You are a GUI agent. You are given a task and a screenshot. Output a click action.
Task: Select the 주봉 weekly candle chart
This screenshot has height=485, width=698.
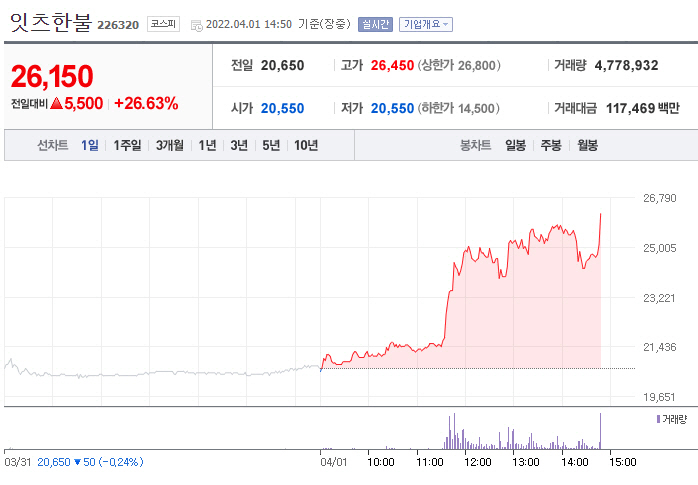[550, 145]
